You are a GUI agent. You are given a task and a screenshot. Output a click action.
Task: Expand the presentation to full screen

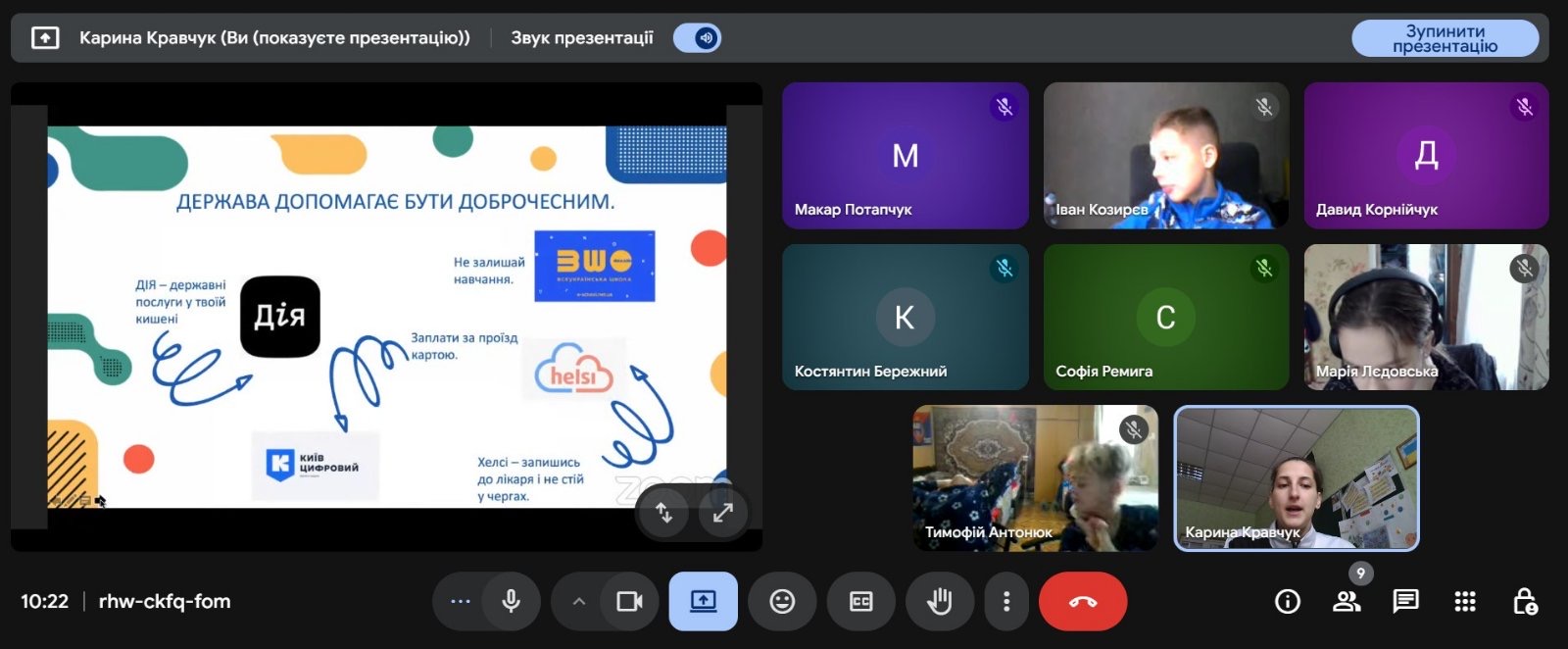723,513
